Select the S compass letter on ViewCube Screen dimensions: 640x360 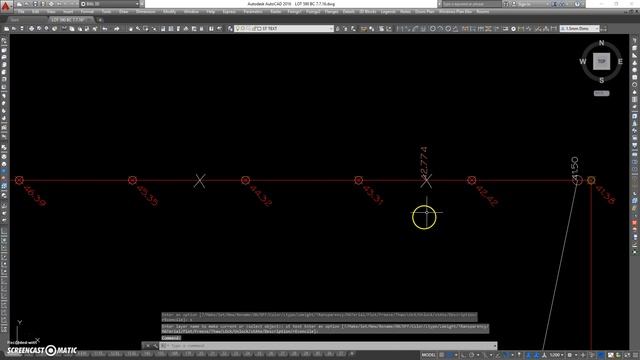coord(601,80)
